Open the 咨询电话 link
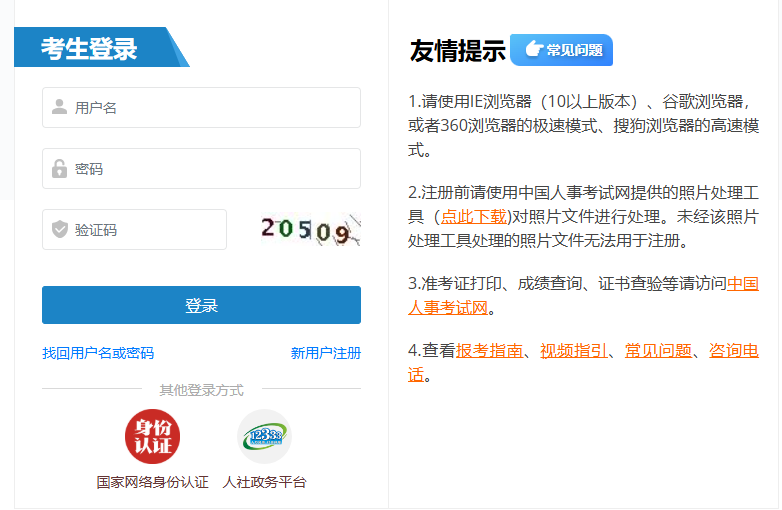782x510 pixels. [733, 350]
